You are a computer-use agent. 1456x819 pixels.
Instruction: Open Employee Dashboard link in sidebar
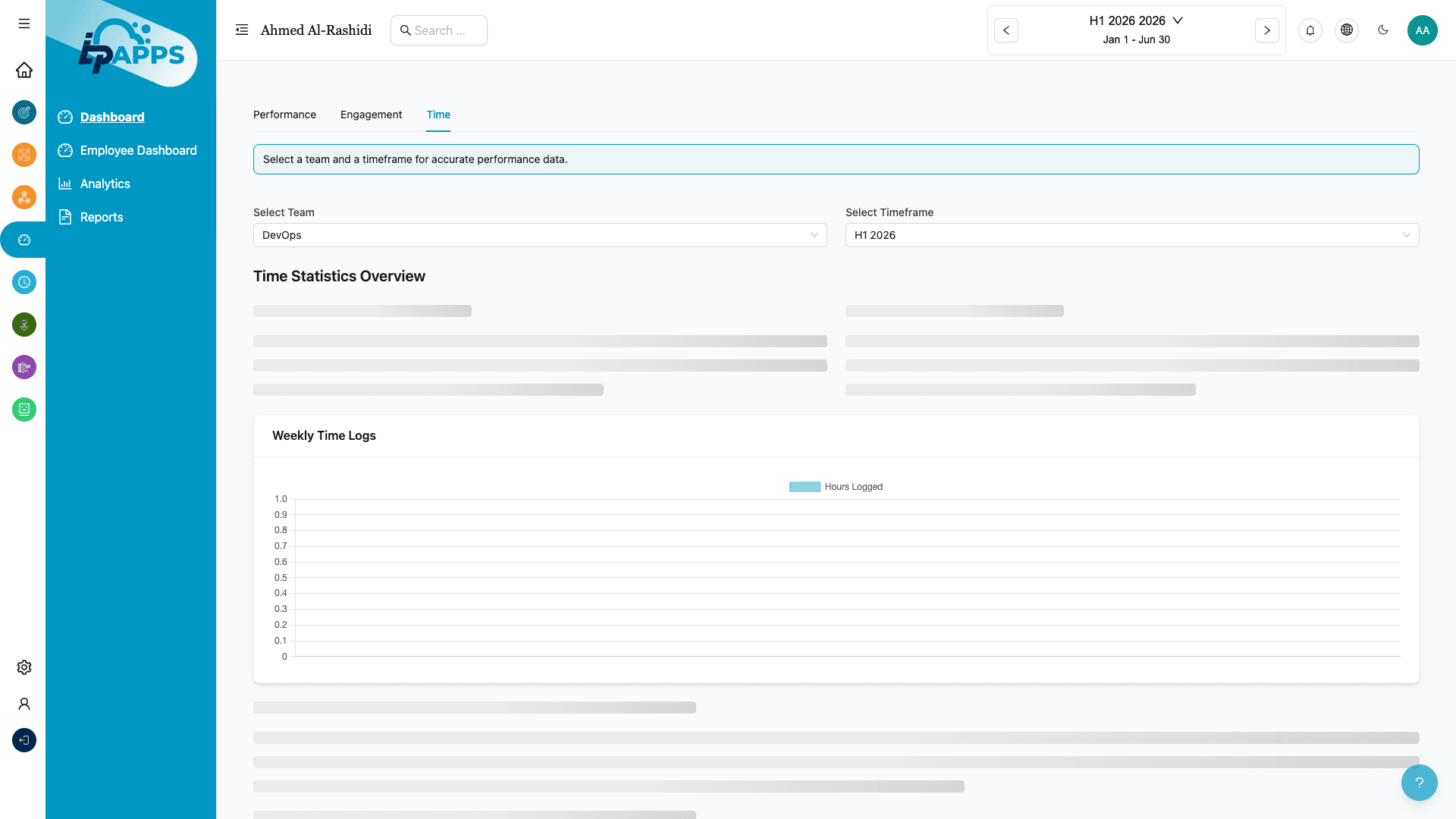[138, 150]
